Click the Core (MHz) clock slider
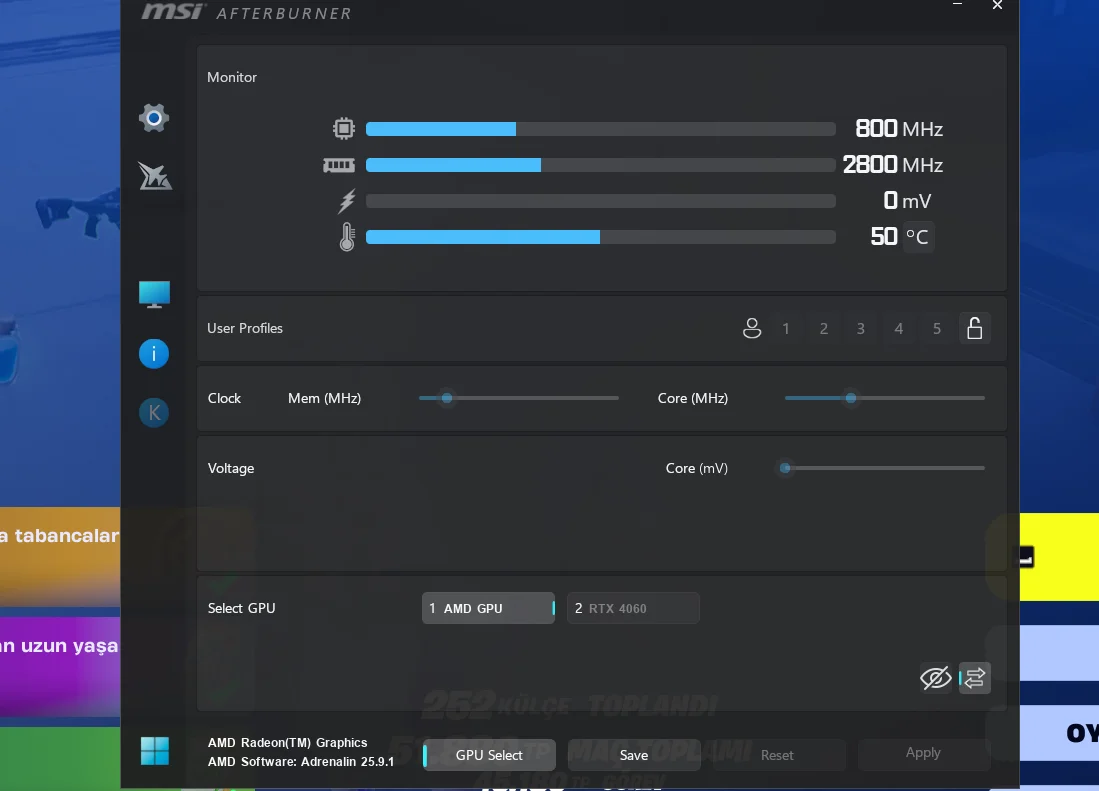The height and width of the screenshot is (791, 1099). (885, 398)
